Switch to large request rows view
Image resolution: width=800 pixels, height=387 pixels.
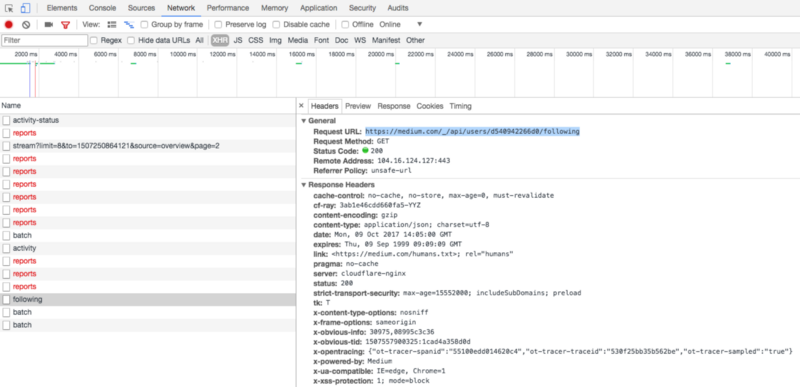pos(112,24)
